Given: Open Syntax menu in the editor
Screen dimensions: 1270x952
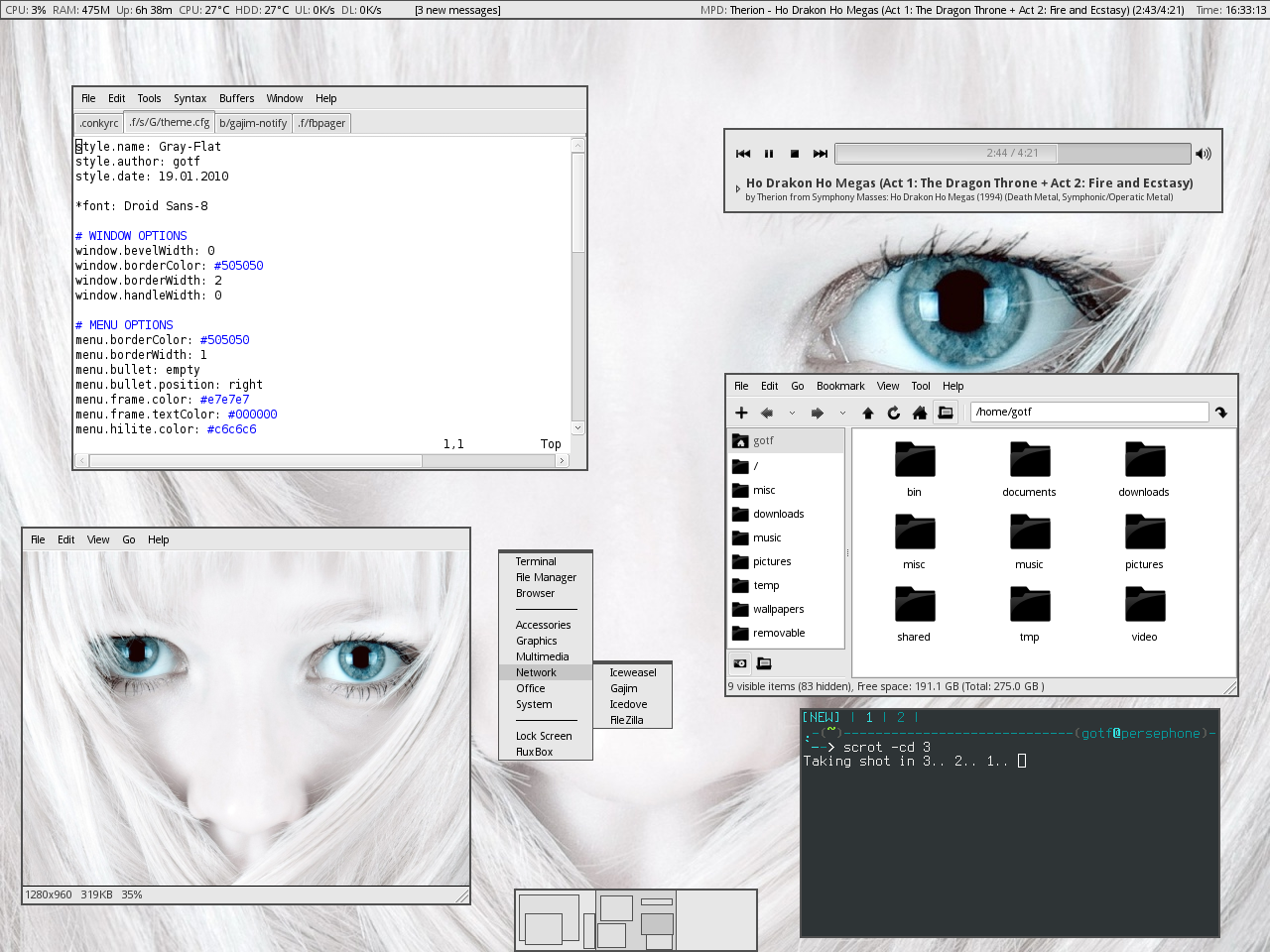Looking at the screenshot, I should (190, 99).
